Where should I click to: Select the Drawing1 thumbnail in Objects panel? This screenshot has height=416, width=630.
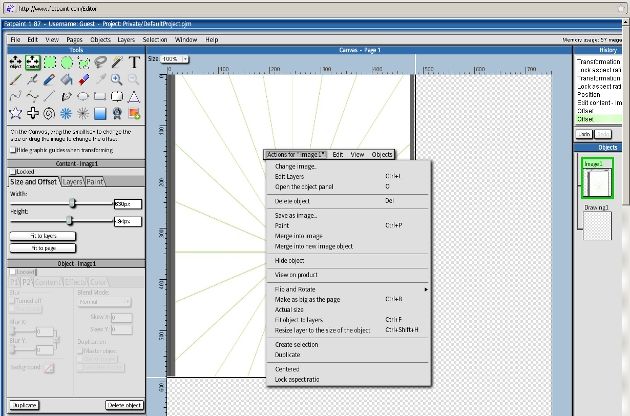point(597,226)
